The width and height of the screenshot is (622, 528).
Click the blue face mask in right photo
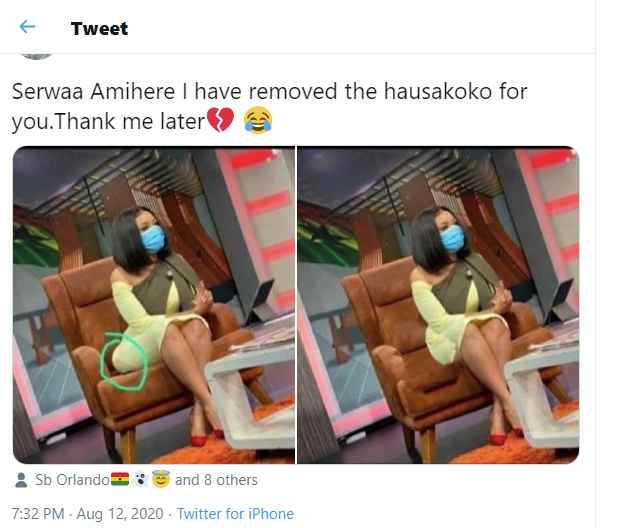(x=452, y=238)
